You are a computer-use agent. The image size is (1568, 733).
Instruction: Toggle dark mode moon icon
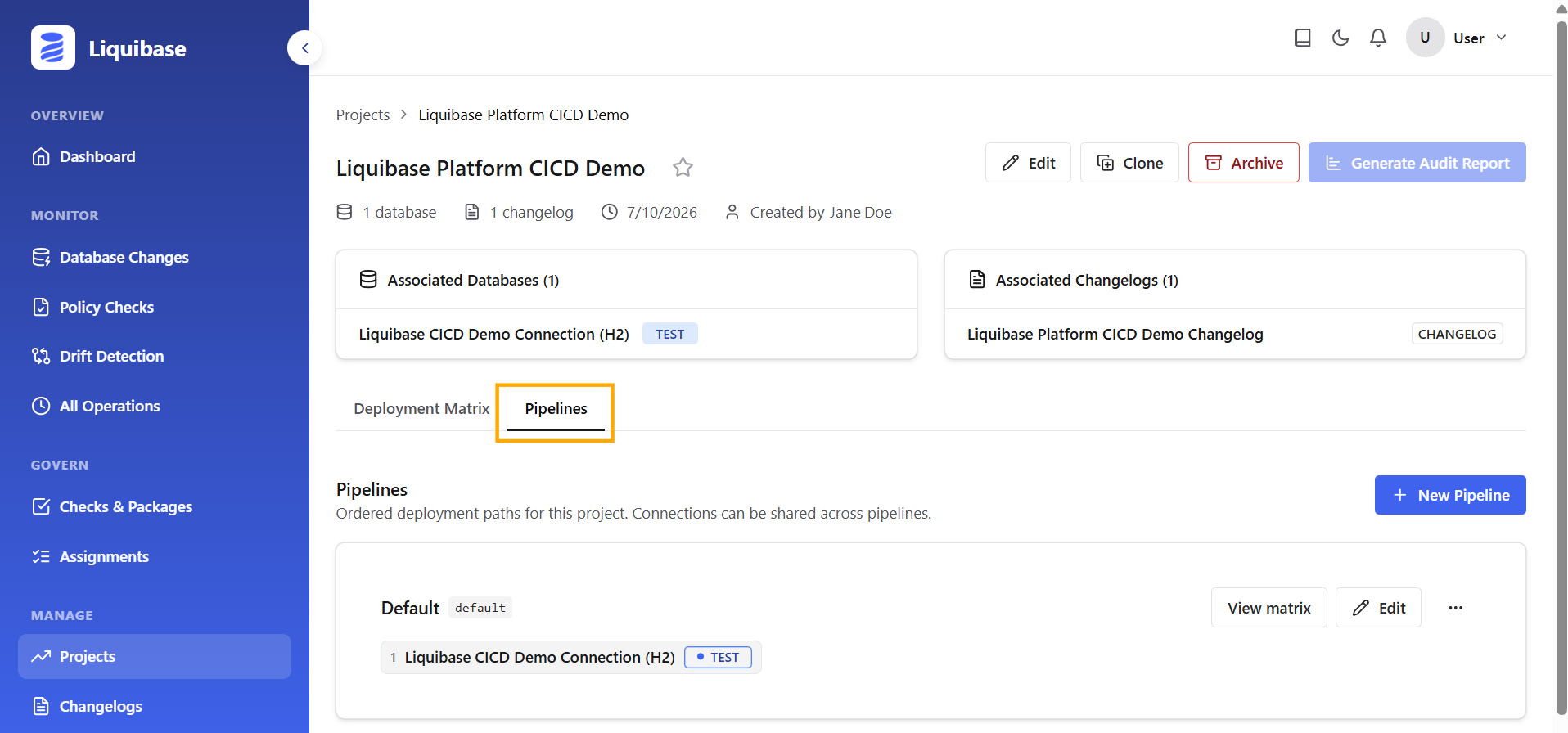pos(1340,38)
